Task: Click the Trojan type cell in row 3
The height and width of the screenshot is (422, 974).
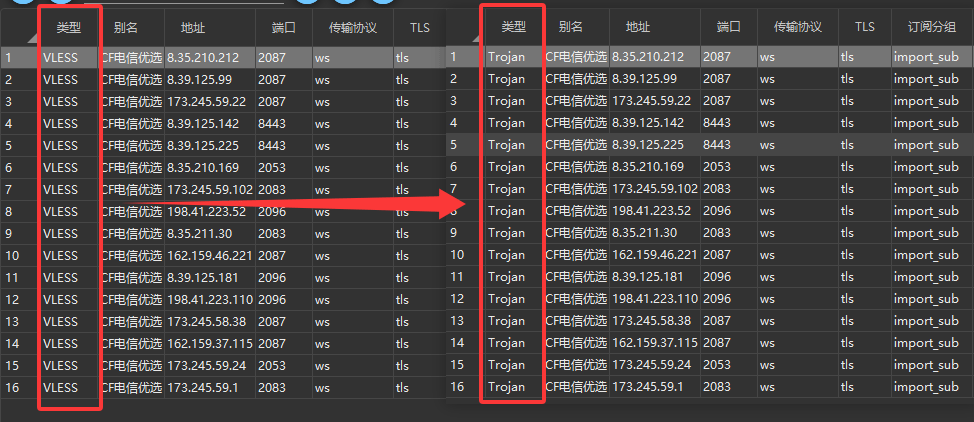Action: 506,101
